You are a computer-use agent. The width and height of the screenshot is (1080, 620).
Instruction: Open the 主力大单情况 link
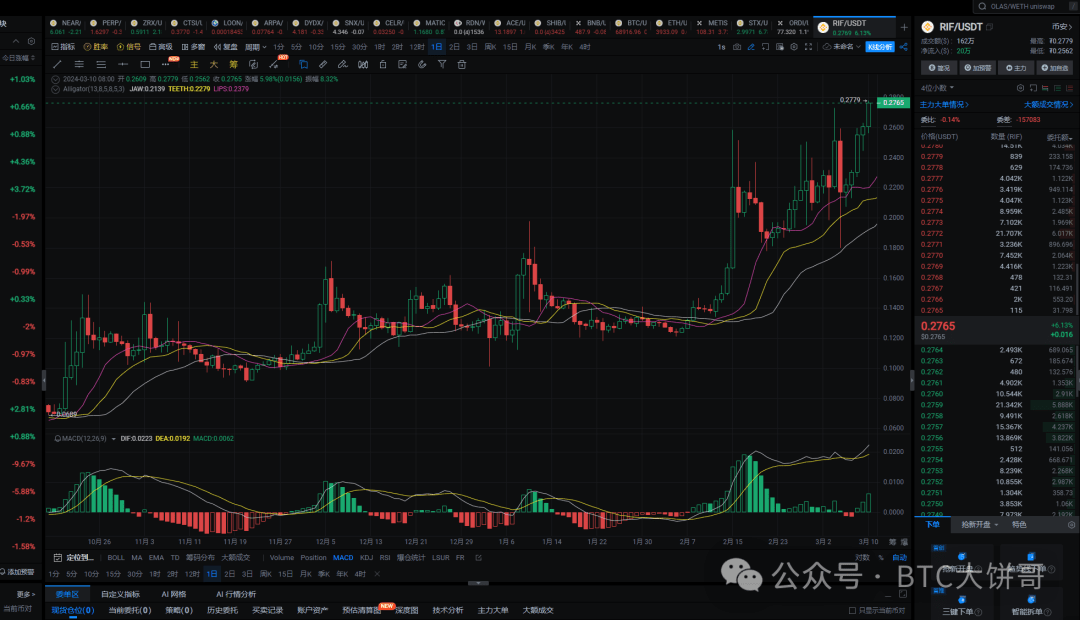943,104
